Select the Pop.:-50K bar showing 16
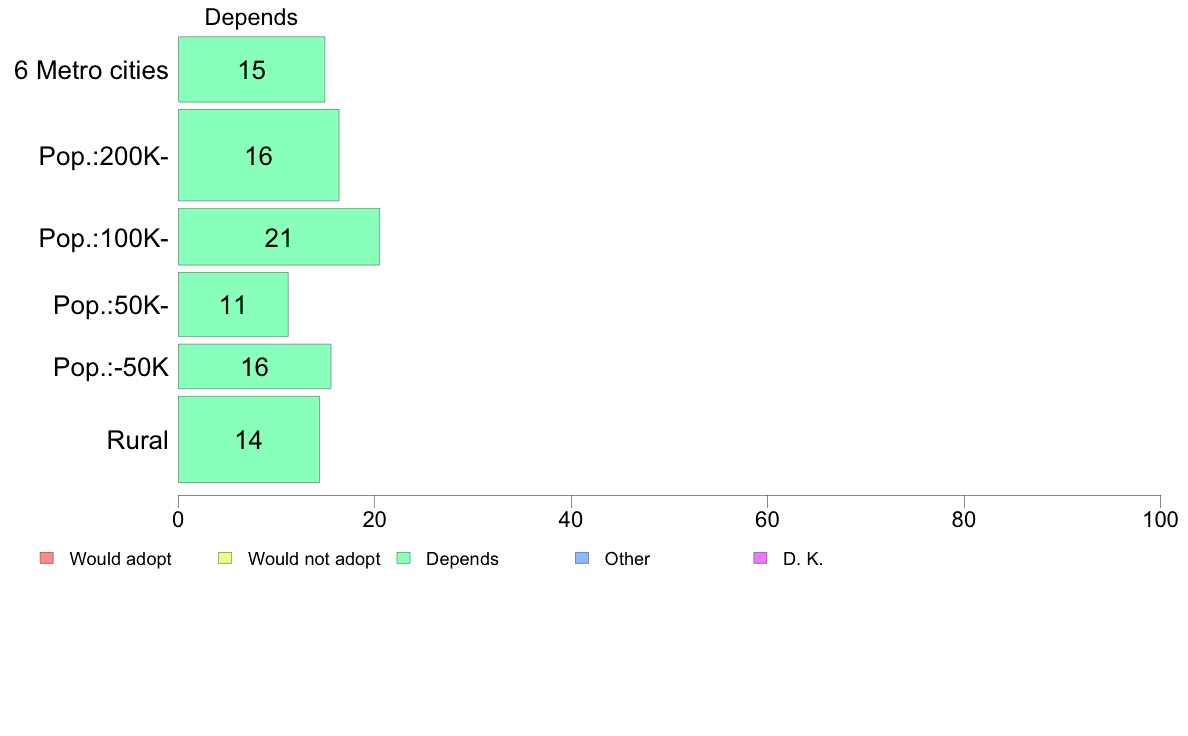1188x736 pixels. [255, 367]
